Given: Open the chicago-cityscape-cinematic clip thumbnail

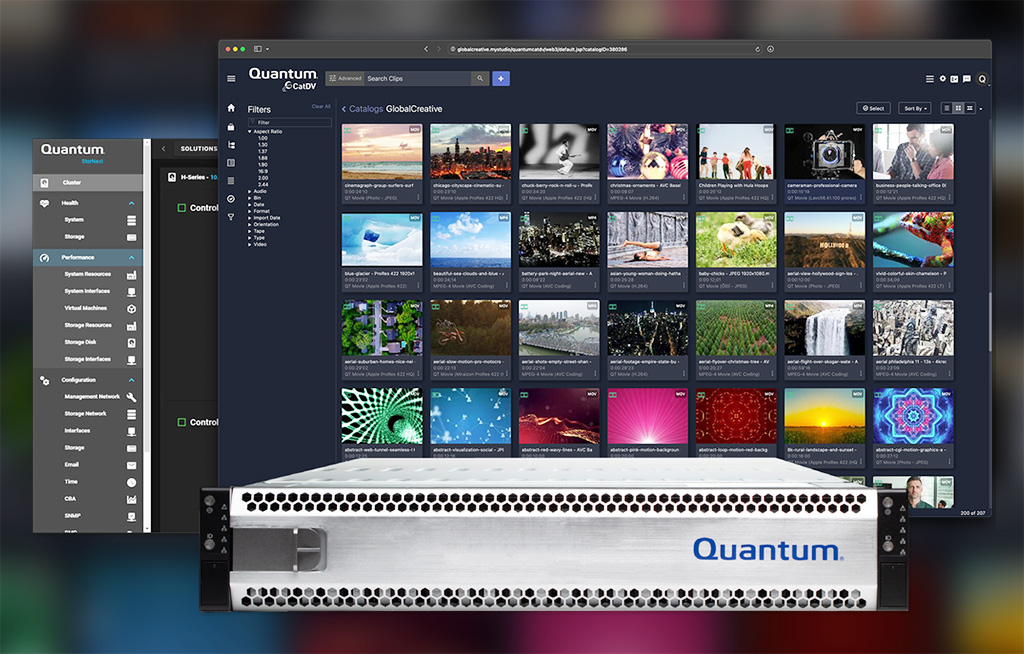Looking at the screenshot, I should pyautogui.click(x=470, y=152).
